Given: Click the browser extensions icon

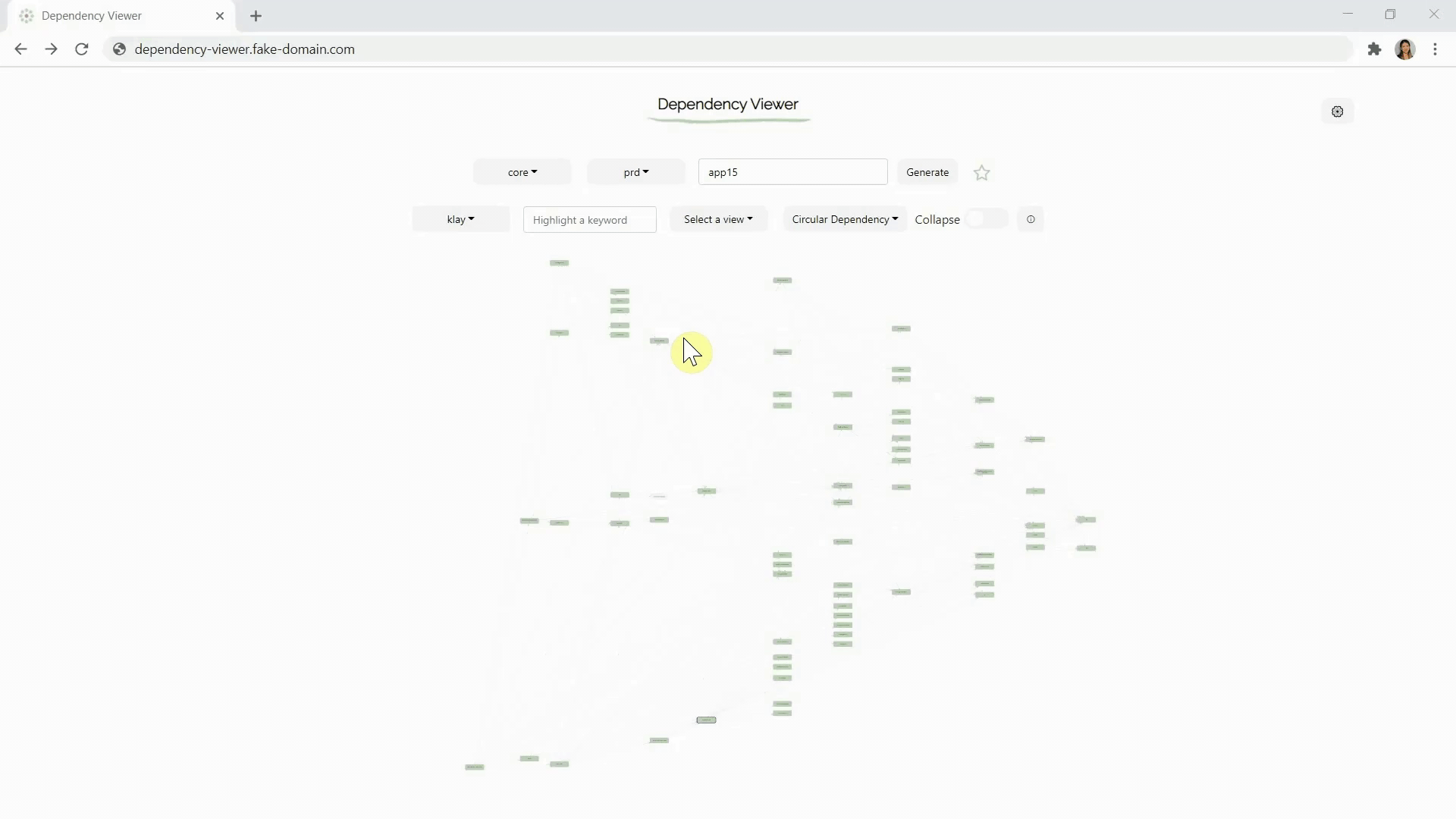Looking at the screenshot, I should tap(1374, 49).
